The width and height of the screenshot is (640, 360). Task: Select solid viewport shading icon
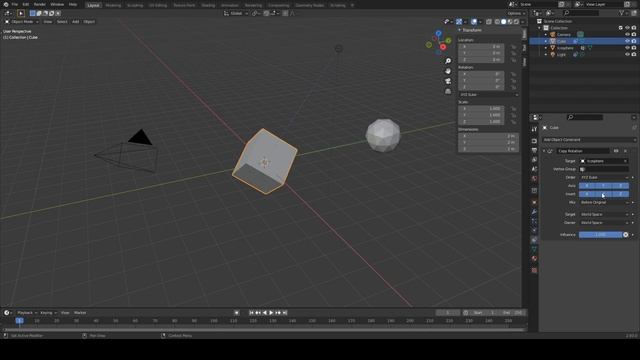point(504,22)
